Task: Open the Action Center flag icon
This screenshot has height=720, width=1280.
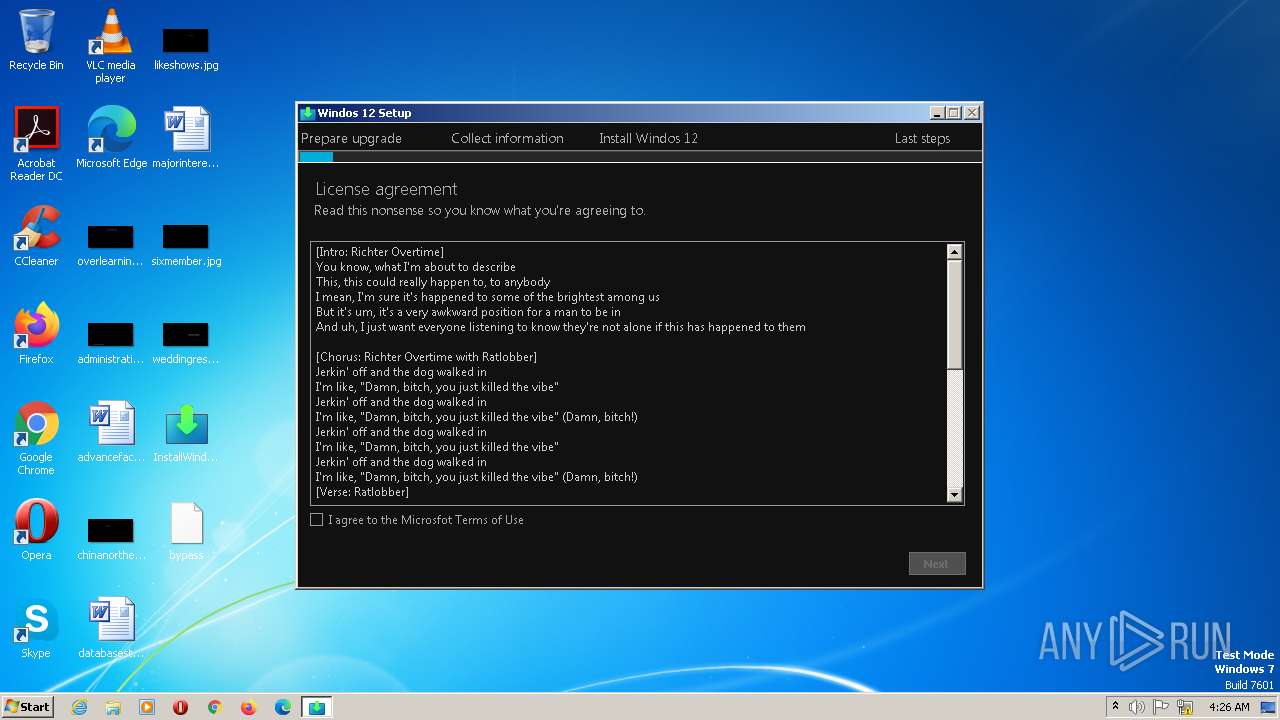Action: tap(1161, 707)
